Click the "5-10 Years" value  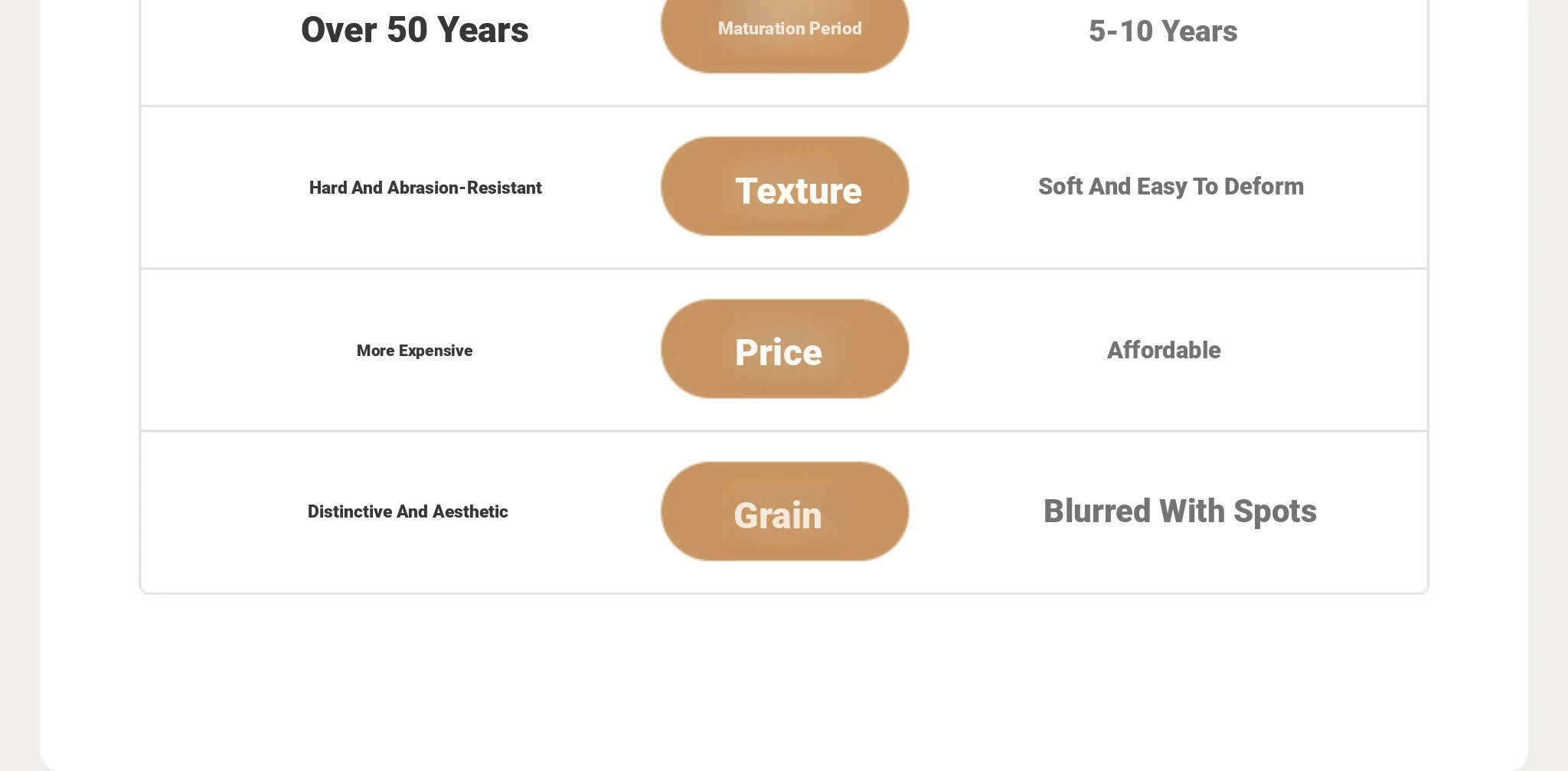pyautogui.click(x=1162, y=31)
